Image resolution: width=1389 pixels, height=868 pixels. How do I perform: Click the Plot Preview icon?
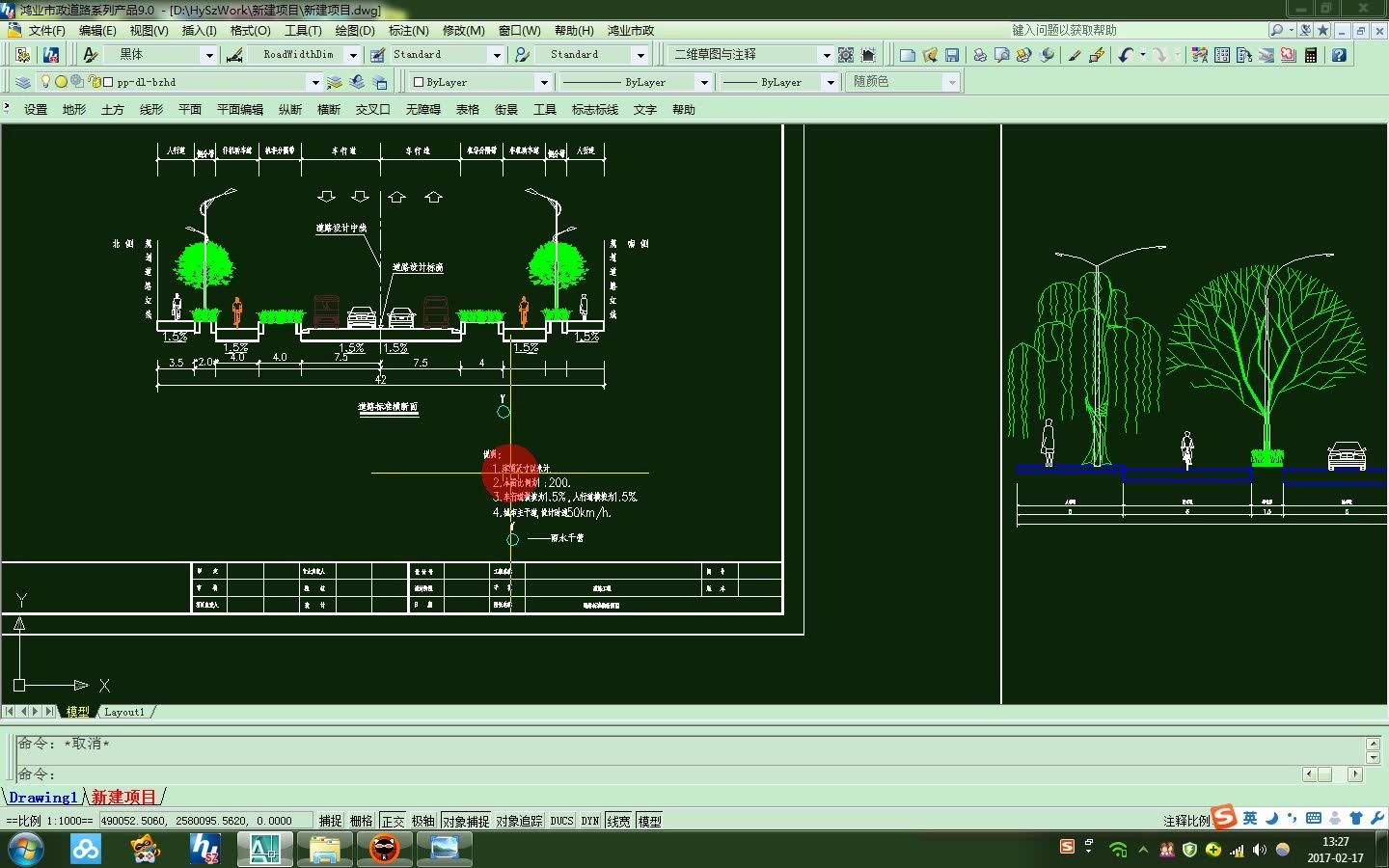pos(1002,55)
